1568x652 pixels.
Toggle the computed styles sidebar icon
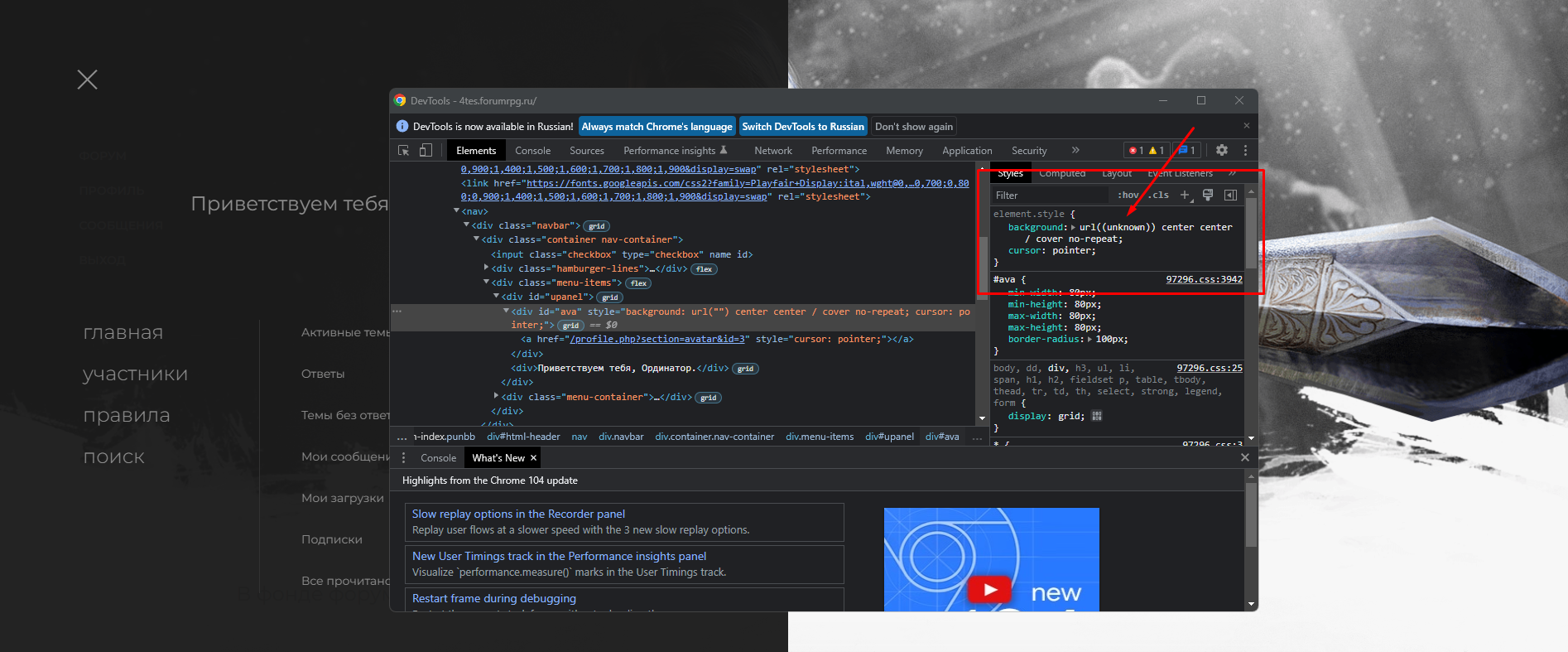point(1230,195)
